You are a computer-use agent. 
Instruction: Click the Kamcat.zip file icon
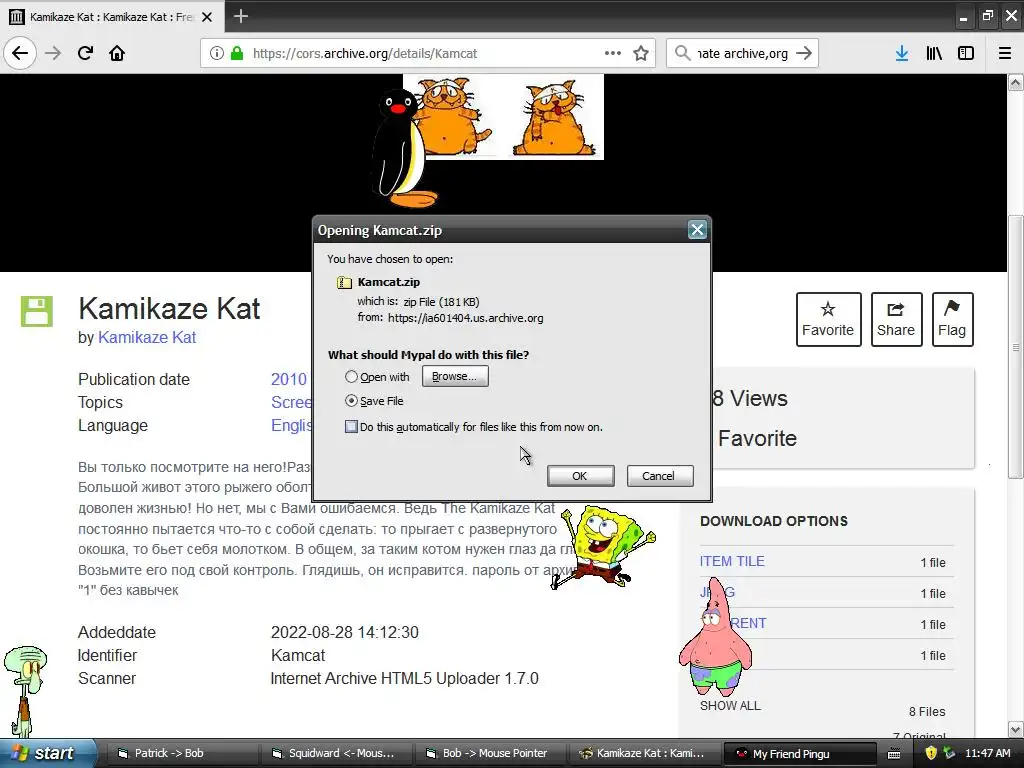pos(344,282)
